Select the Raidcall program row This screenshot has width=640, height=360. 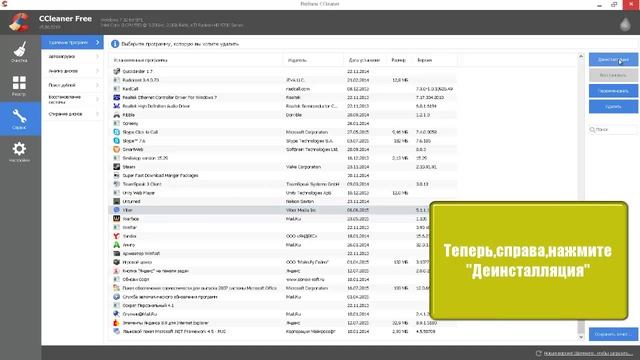coord(284,89)
